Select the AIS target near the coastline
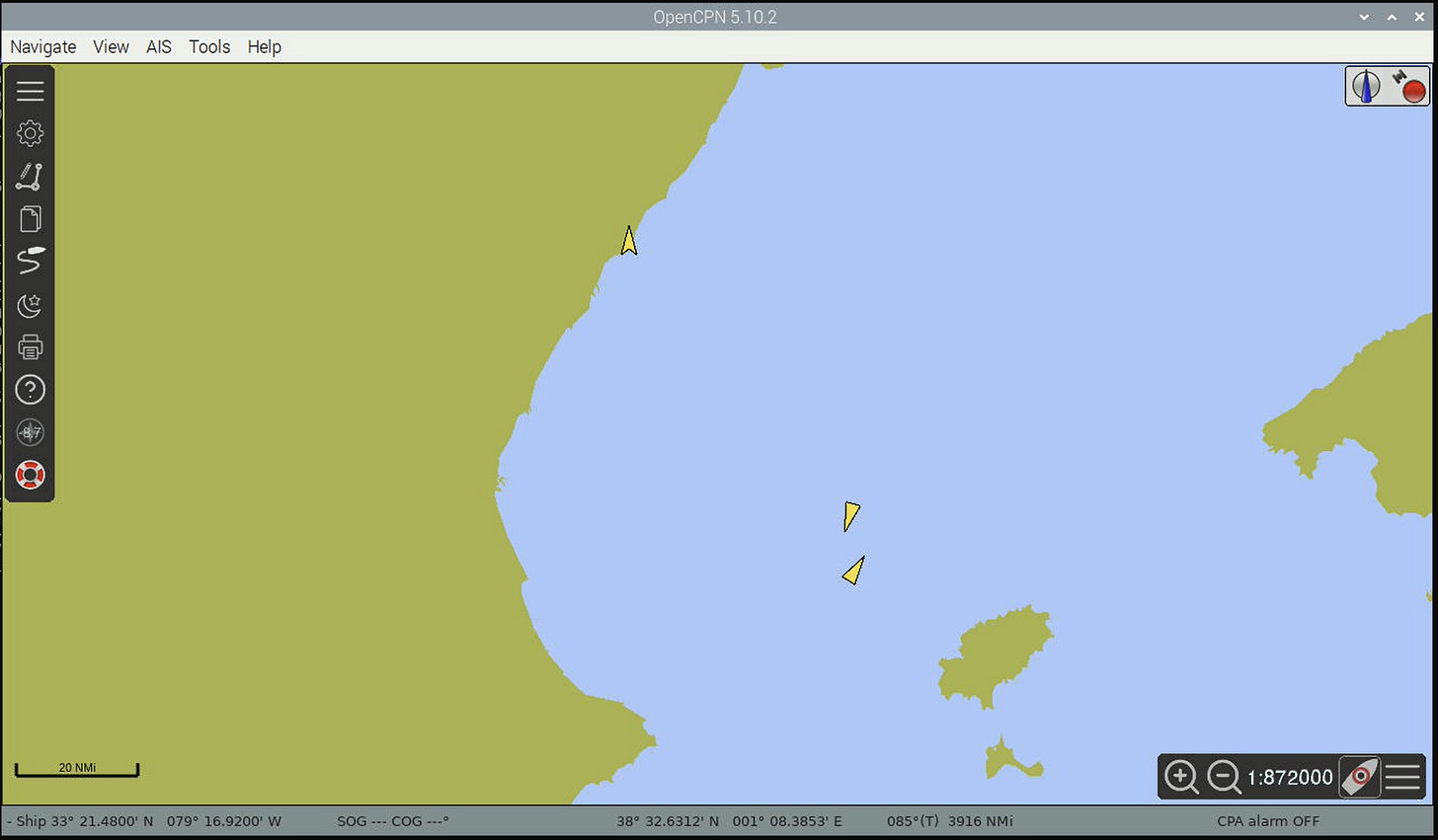Image resolution: width=1438 pixels, height=840 pixels. (629, 240)
